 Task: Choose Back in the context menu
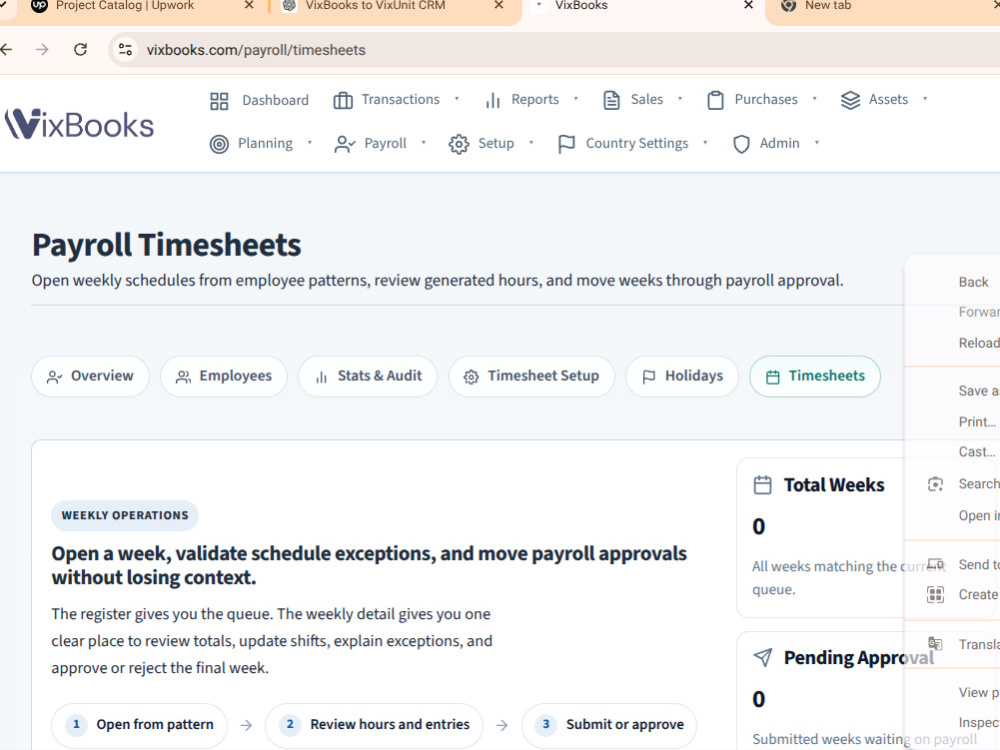(x=973, y=282)
